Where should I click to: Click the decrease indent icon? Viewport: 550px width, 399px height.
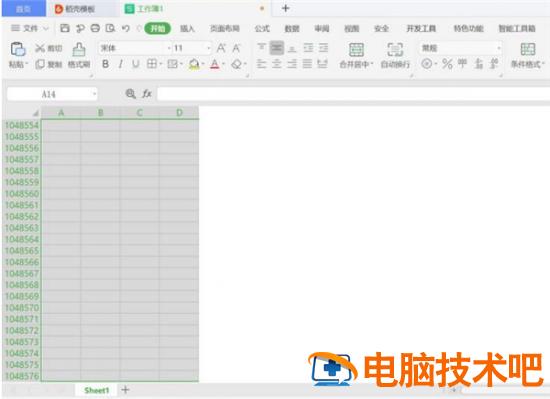[x=308, y=47]
